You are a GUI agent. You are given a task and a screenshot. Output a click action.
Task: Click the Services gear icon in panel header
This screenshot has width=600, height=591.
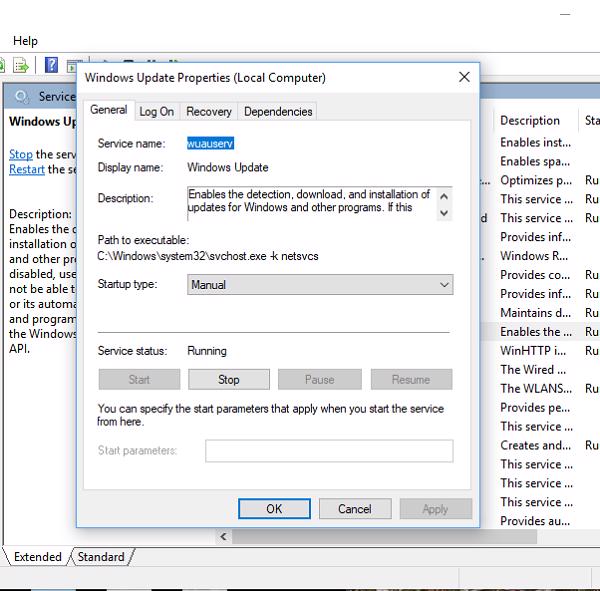pos(21,96)
